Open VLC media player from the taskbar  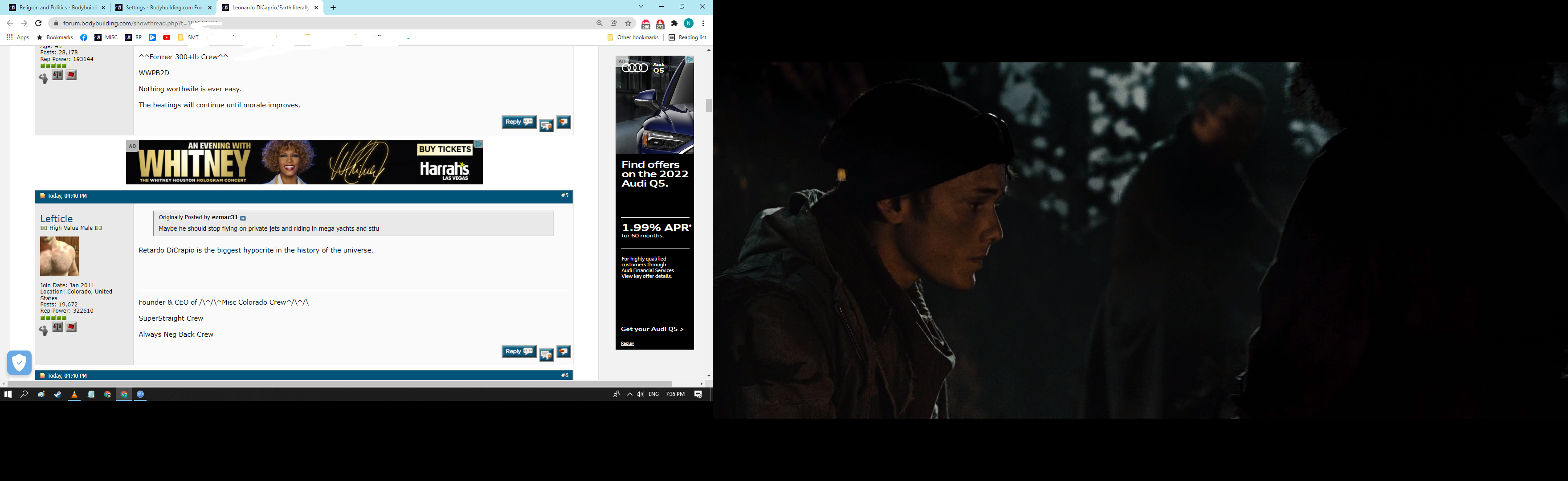tap(74, 395)
